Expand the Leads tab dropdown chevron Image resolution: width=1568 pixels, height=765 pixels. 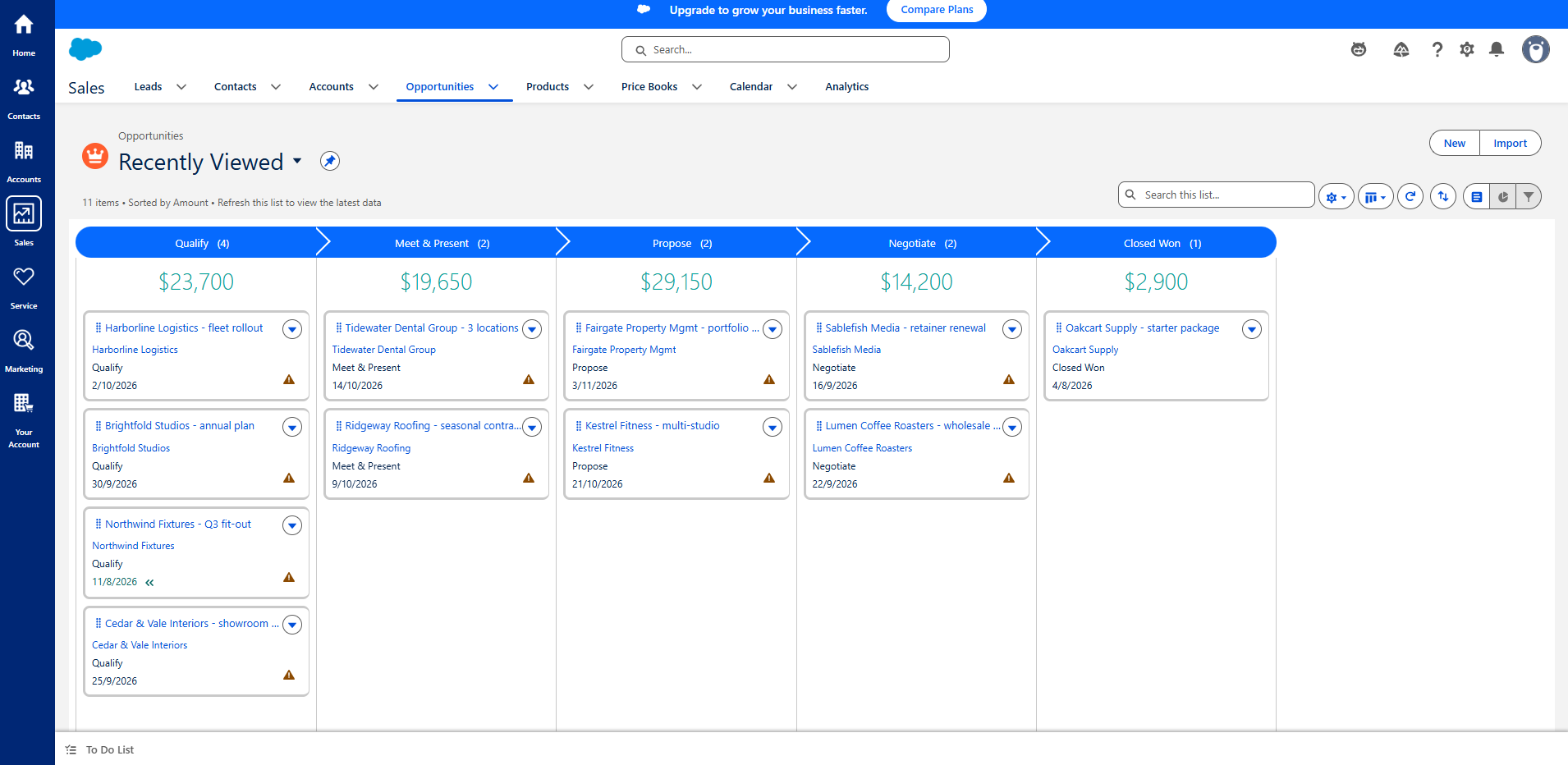click(x=181, y=87)
